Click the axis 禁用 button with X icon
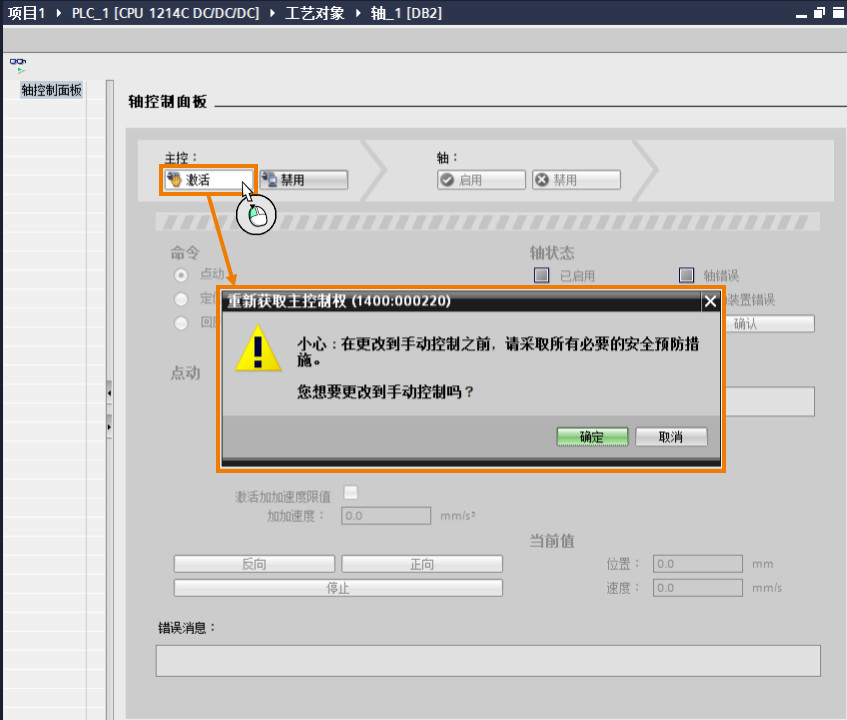This screenshot has height=720, width=847. click(x=576, y=180)
